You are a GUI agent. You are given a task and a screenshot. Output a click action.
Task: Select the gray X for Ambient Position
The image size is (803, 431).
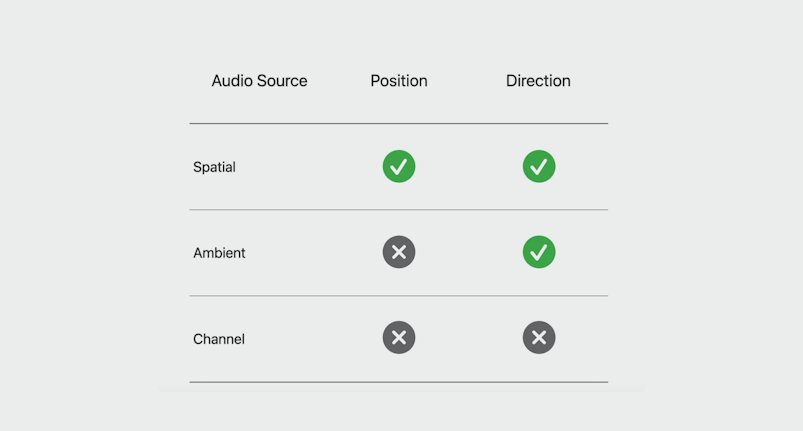(x=399, y=252)
